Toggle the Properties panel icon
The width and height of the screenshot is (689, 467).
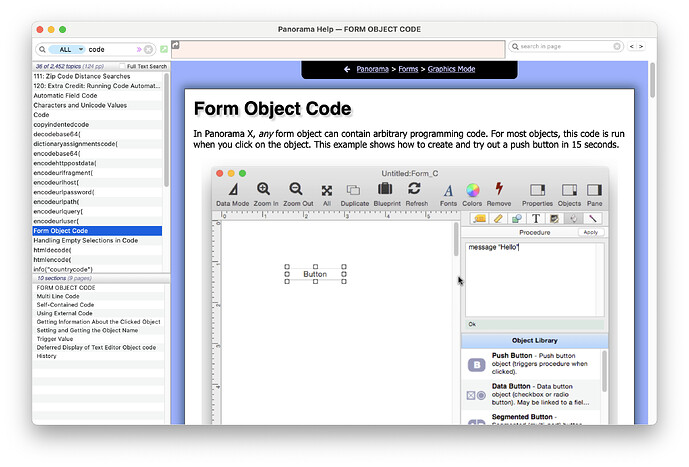pyautogui.click(x=537, y=190)
